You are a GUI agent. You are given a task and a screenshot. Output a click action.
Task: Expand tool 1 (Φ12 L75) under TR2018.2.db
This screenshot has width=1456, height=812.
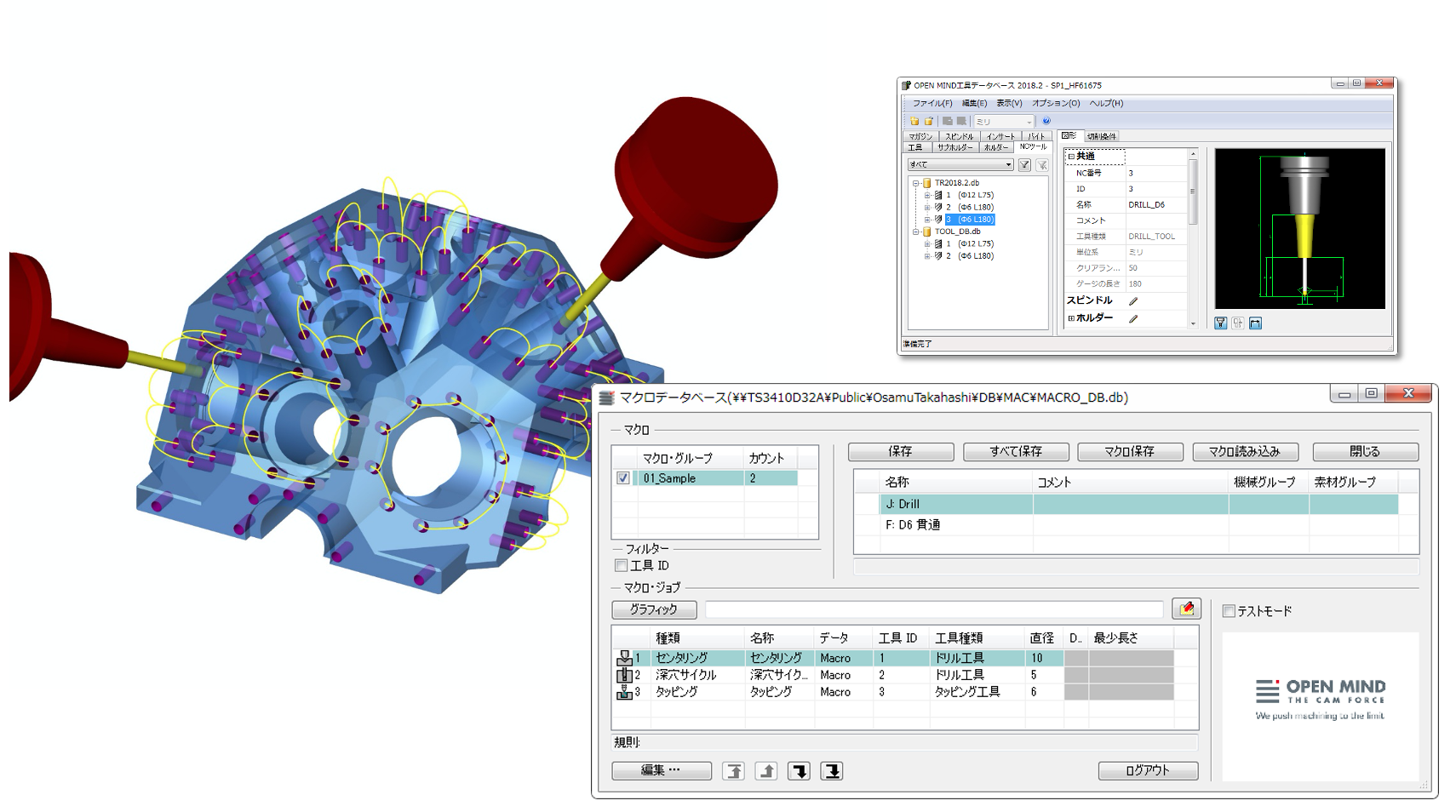[927, 195]
